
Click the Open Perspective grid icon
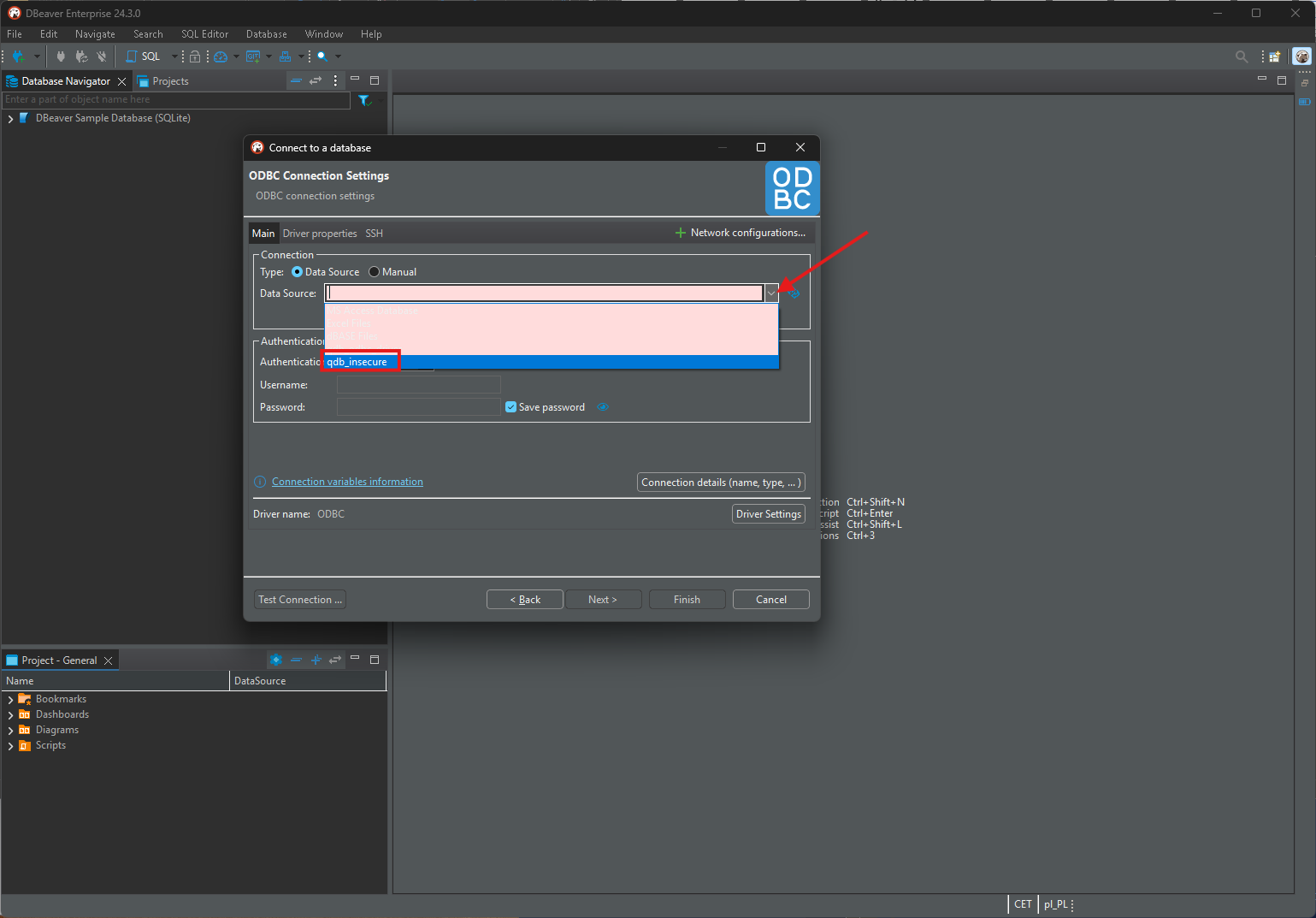click(1274, 56)
